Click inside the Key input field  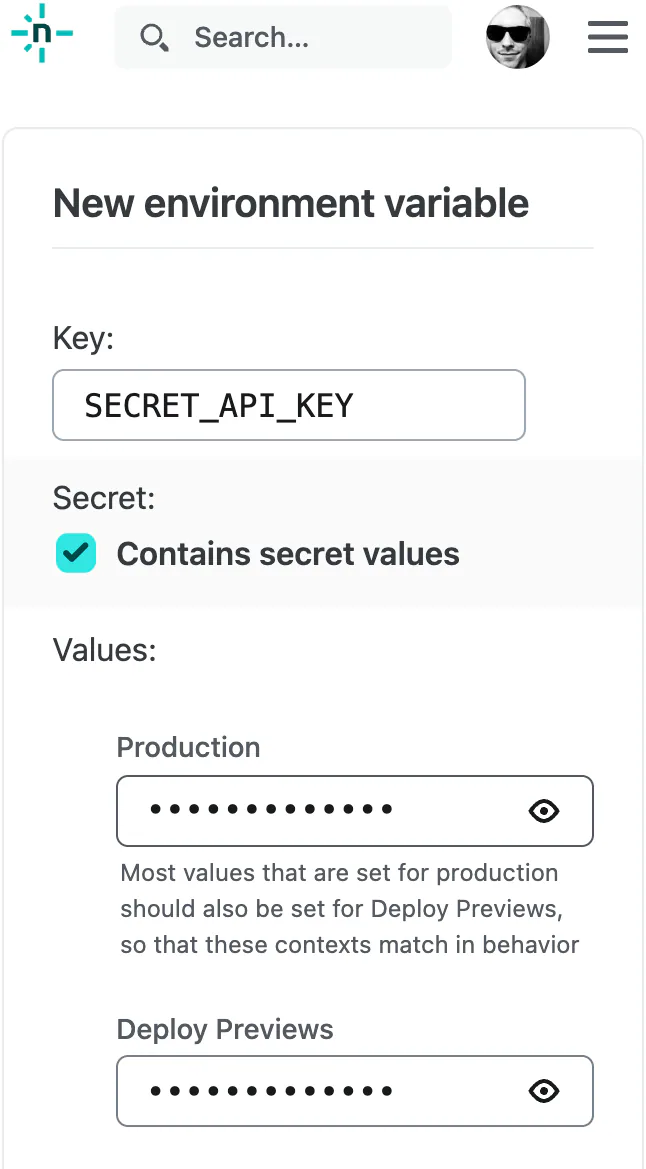click(288, 405)
